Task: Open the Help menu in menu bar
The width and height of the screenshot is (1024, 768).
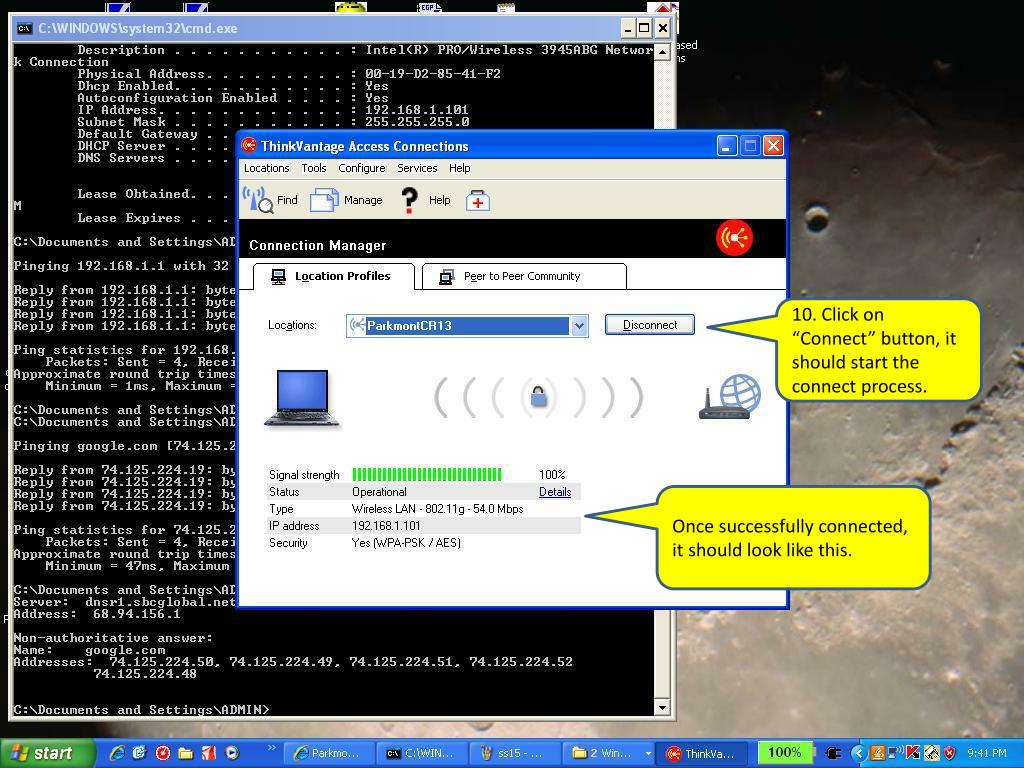Action: [460, 168]
